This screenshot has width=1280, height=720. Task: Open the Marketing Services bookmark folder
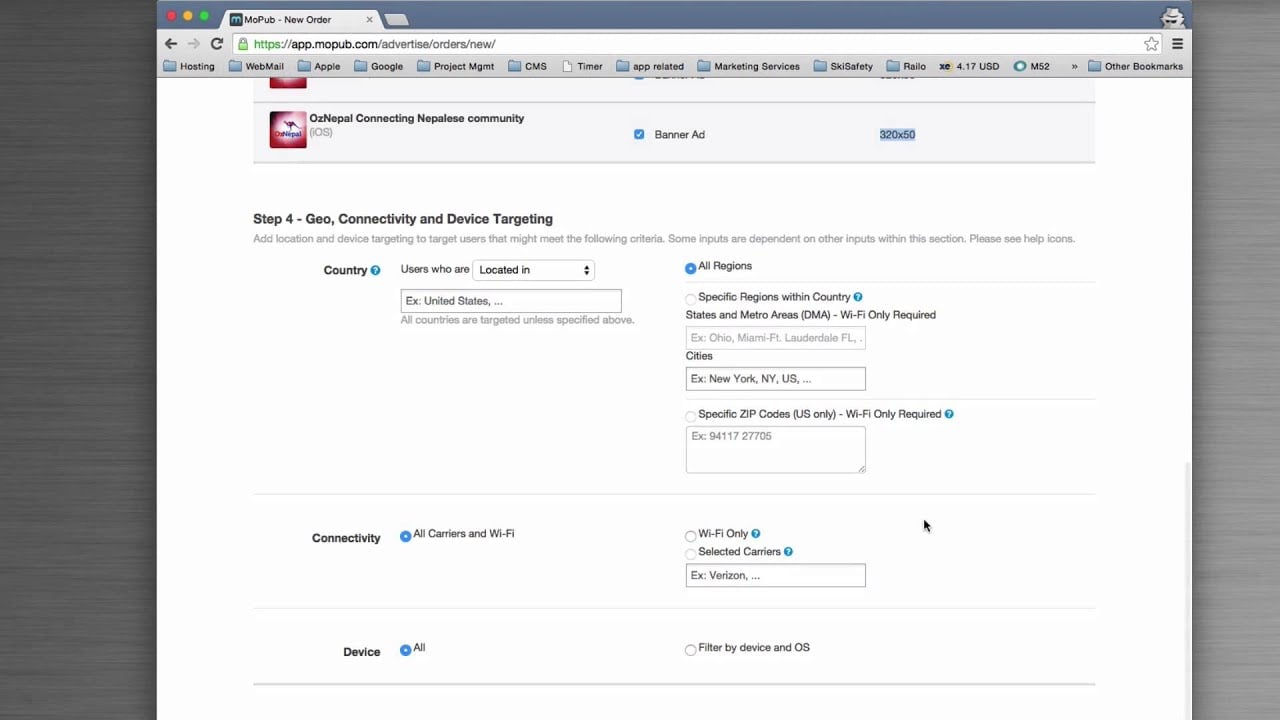tap(748, 66)
